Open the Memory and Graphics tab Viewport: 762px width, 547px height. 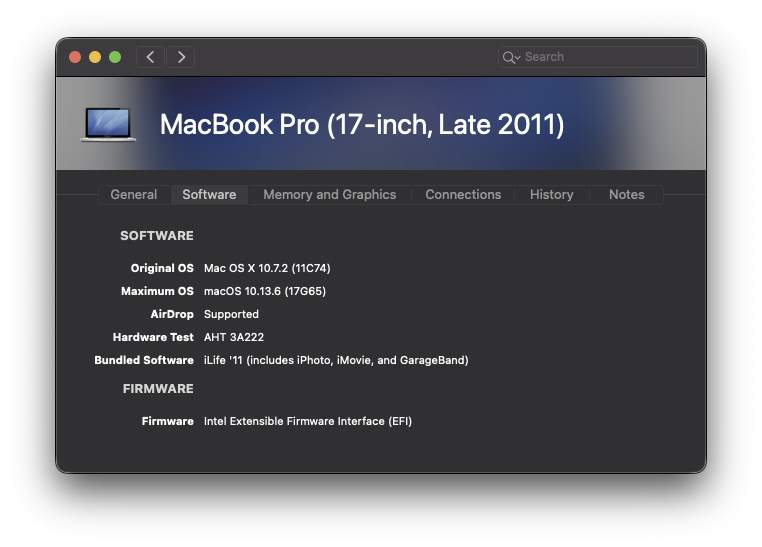[x=329, y=195]
